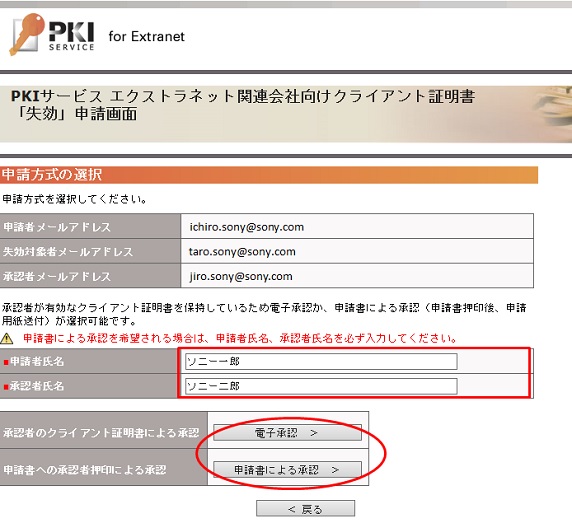Click the 失効対象者メールアドレス label cell
The width and height of the screenshot is (572, 523).
point(90,251)
